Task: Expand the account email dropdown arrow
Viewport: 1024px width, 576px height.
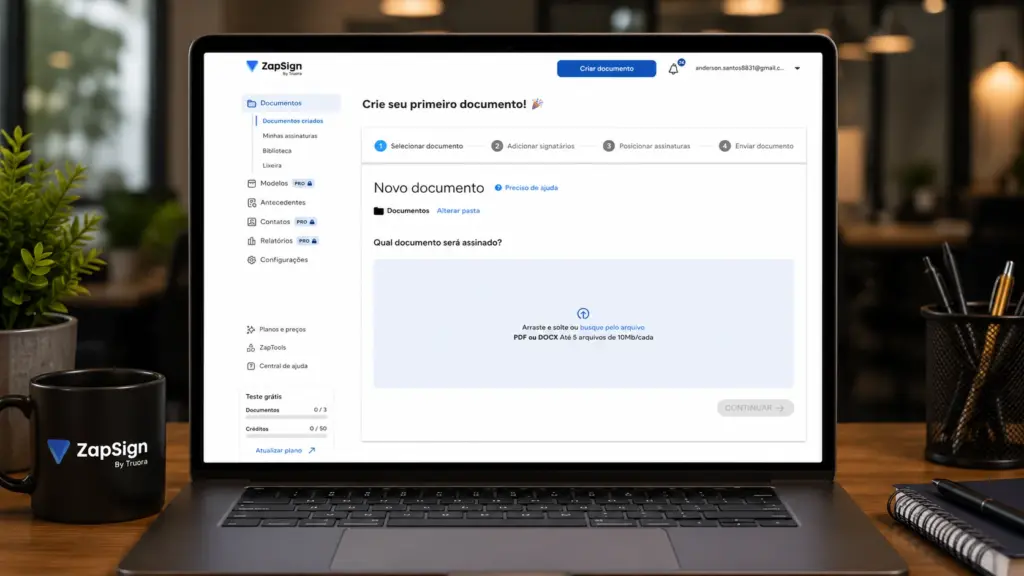Action: [797, 69]
